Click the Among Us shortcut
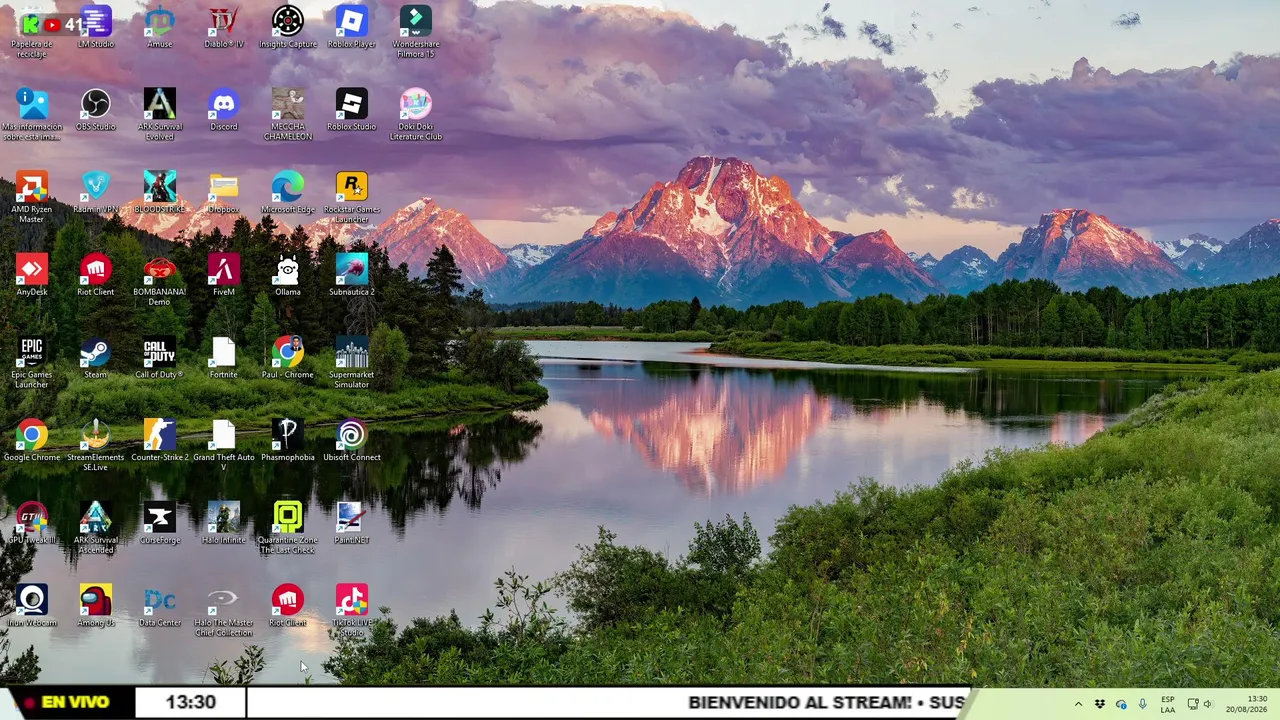The image size is (1280, 720). pos(96,606)
